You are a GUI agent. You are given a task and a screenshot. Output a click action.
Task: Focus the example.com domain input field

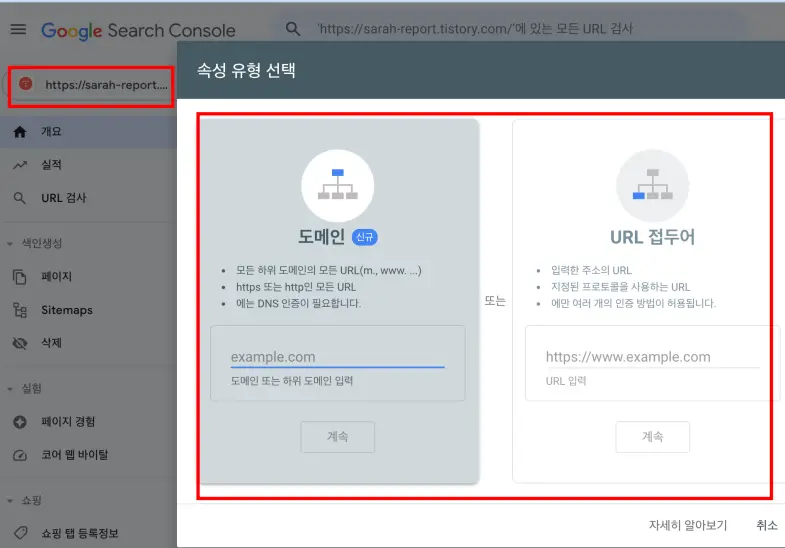pyautogui.click(x=337, y=357)
